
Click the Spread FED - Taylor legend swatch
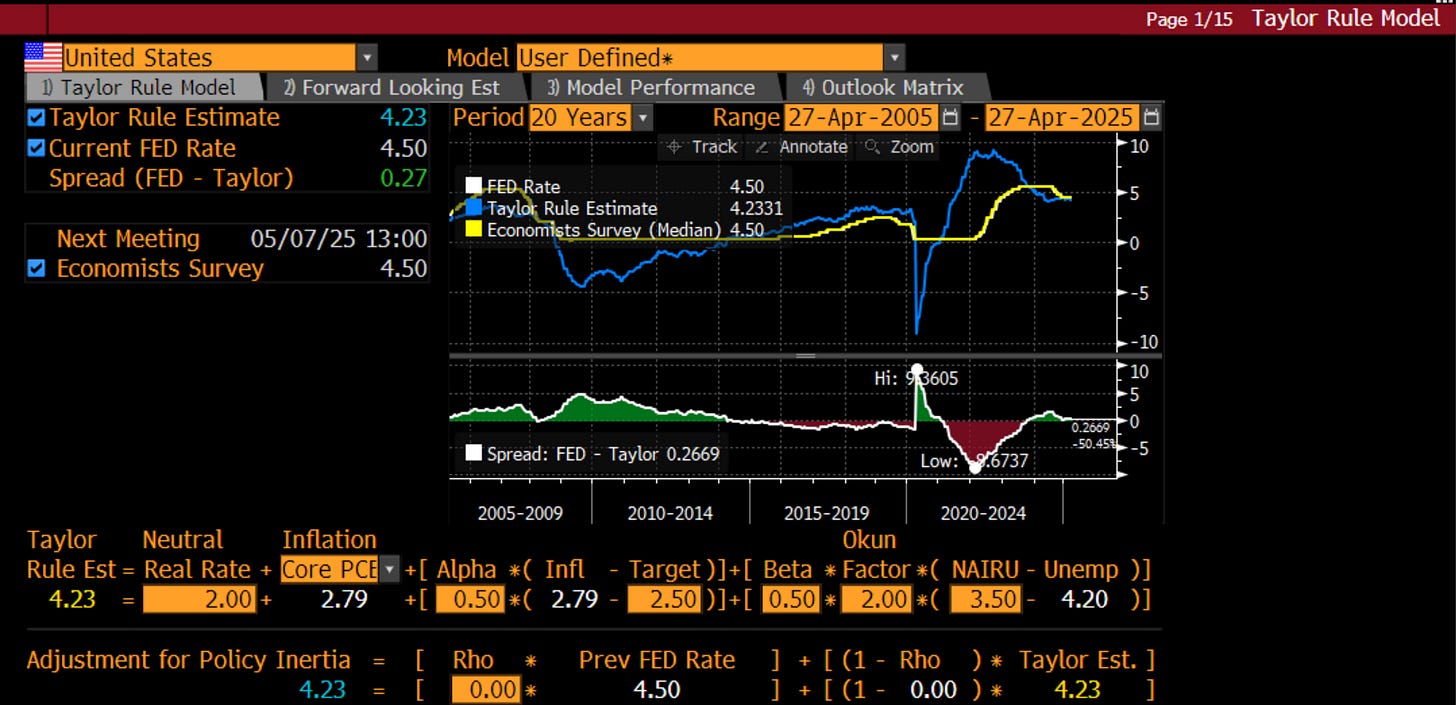click(x=474, y=454)
